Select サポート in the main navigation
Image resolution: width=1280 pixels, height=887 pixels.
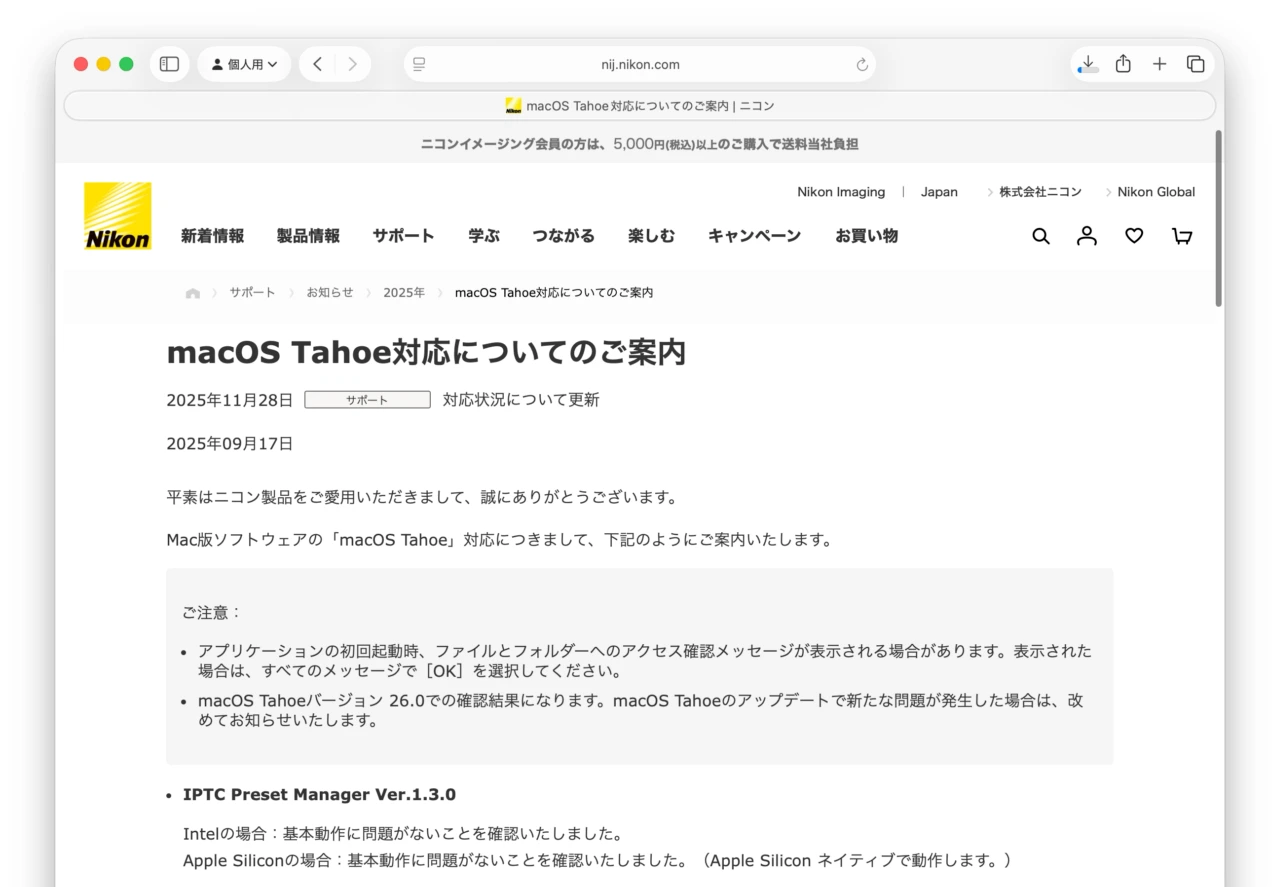pyautogui.click(x=403, y=236)
